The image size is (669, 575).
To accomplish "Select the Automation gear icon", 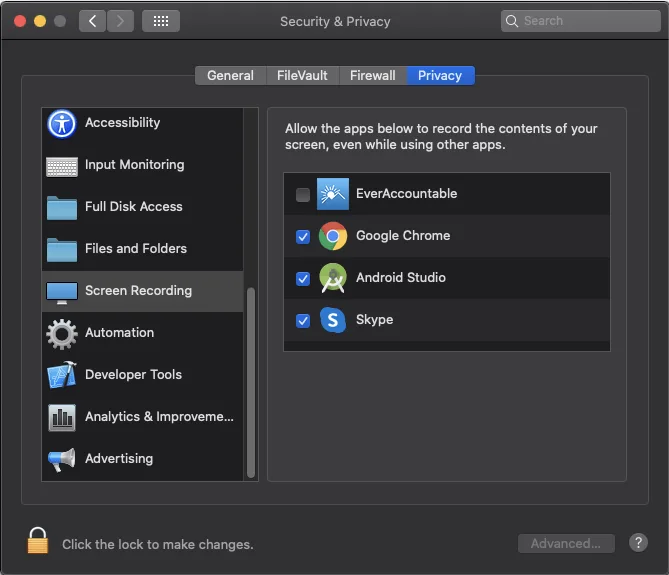I will point(62,334).
